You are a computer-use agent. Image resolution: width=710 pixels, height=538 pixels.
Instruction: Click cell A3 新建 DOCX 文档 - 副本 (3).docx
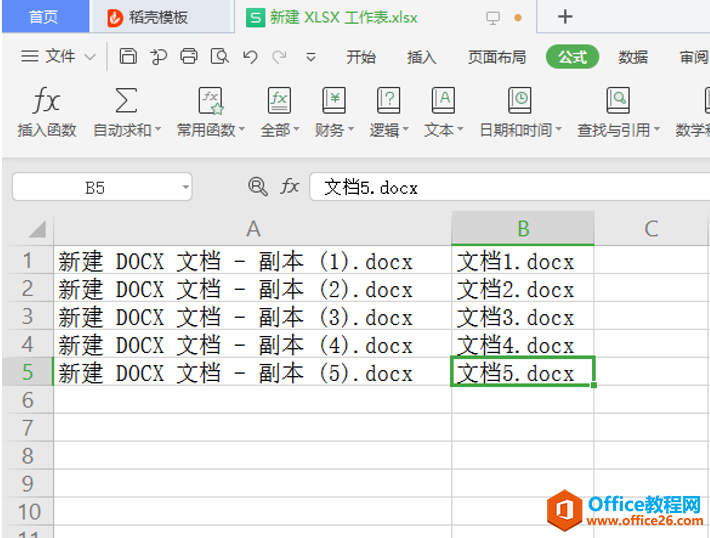coord(253,316)
